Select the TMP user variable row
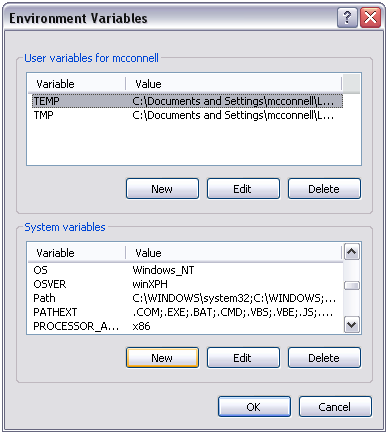The width and height of the screenshot is (390, 440). 187,115
